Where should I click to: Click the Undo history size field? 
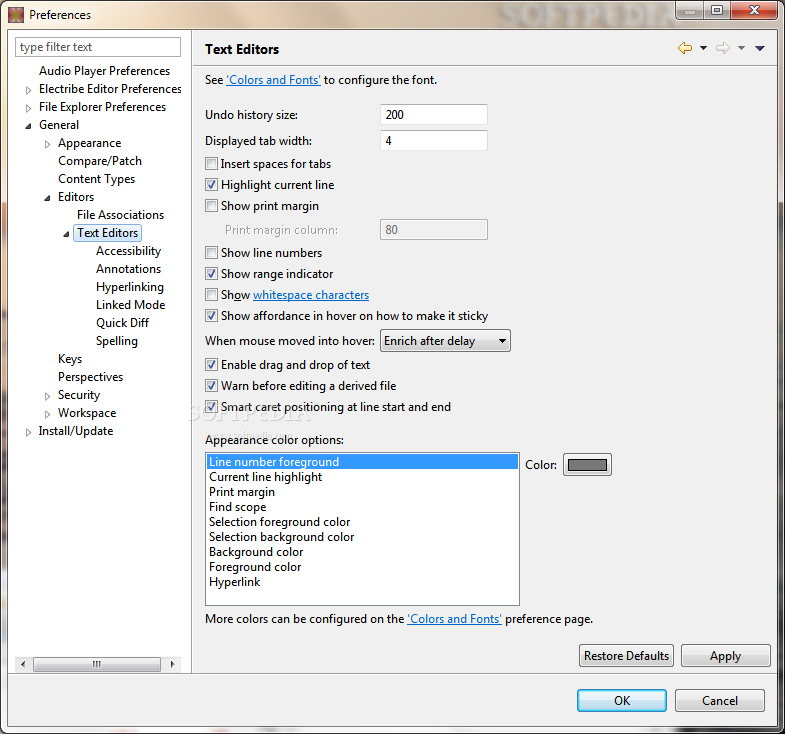pyautogui.click(x=434, y=115)
